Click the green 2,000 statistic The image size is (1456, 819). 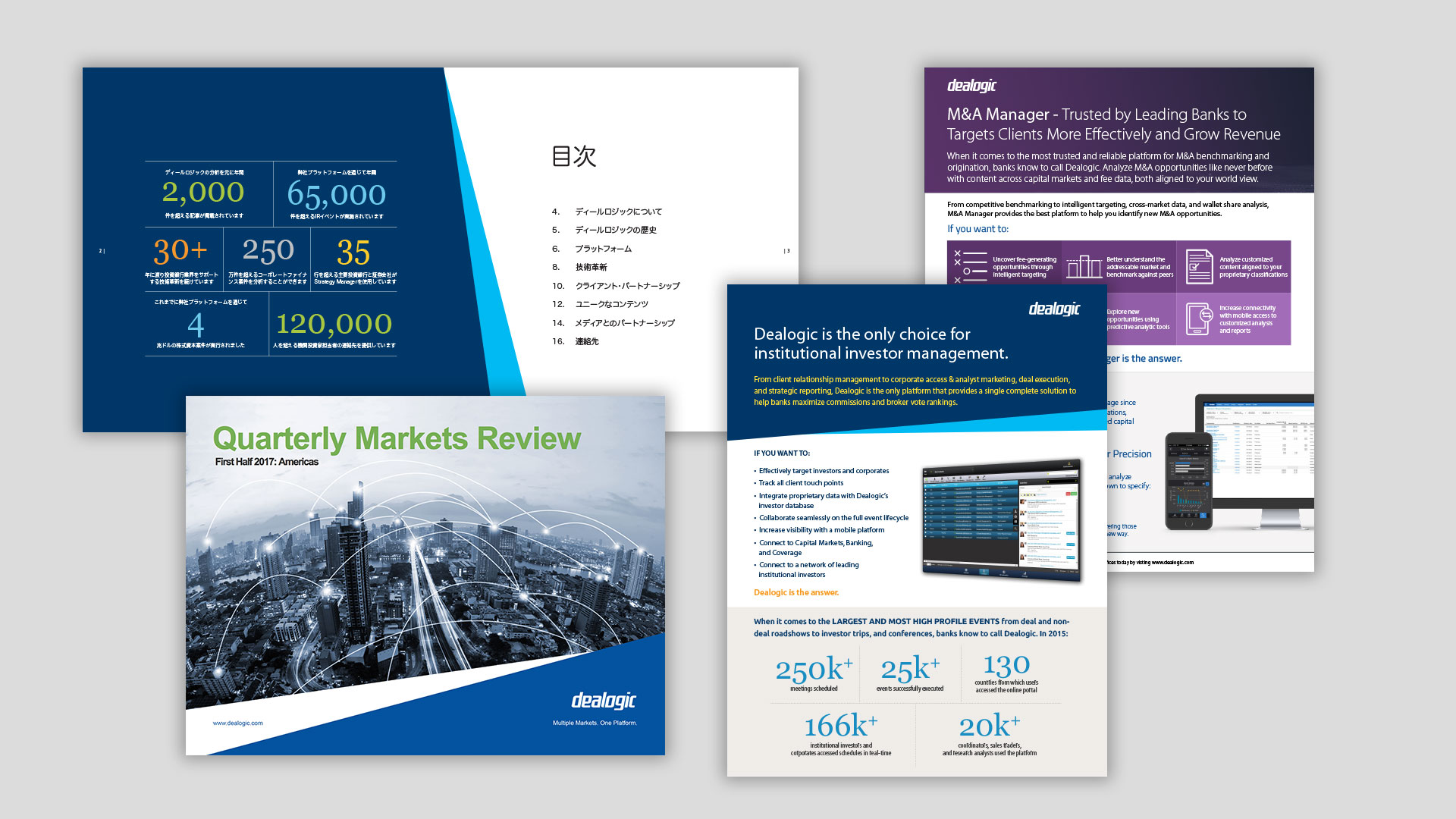(203, 192)
